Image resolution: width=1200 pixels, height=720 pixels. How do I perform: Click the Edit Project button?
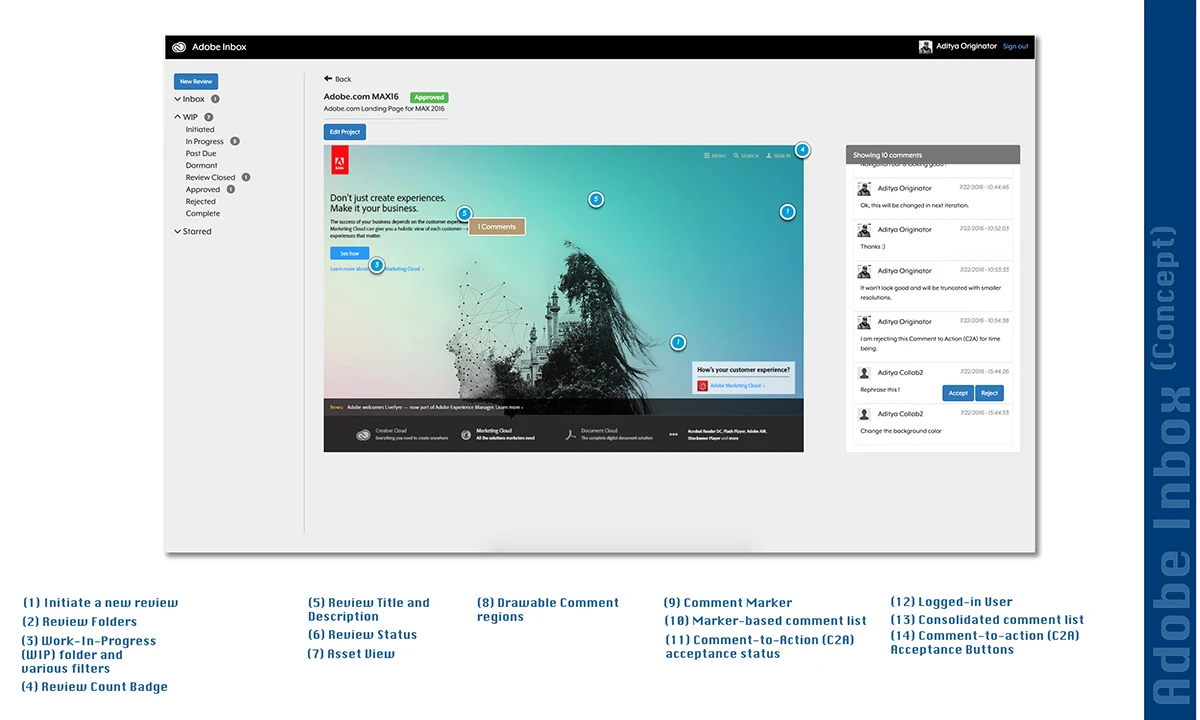coord(345,132)
